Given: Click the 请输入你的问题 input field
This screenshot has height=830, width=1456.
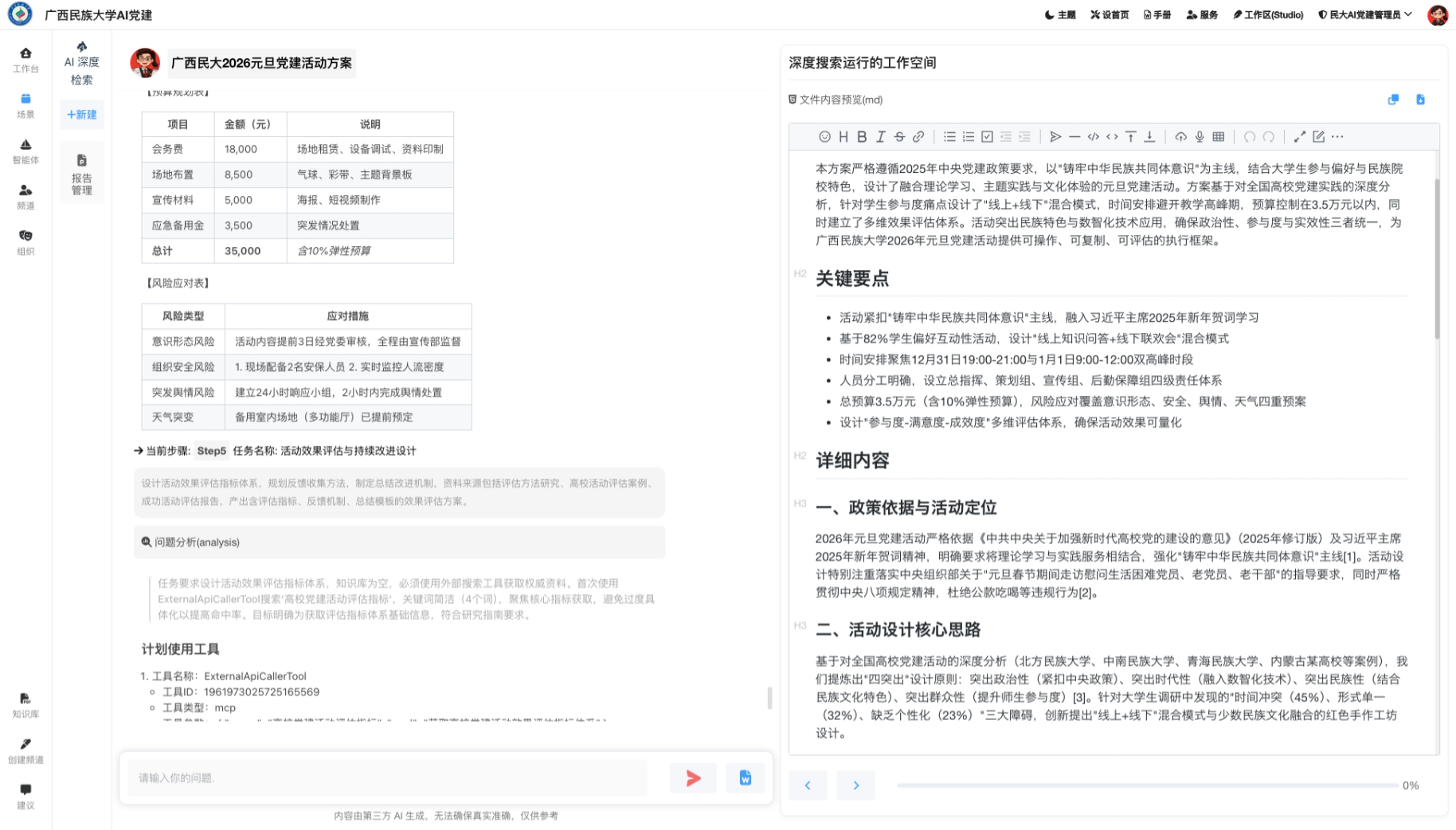Looking at the screenshot, I should click(387, 778).
